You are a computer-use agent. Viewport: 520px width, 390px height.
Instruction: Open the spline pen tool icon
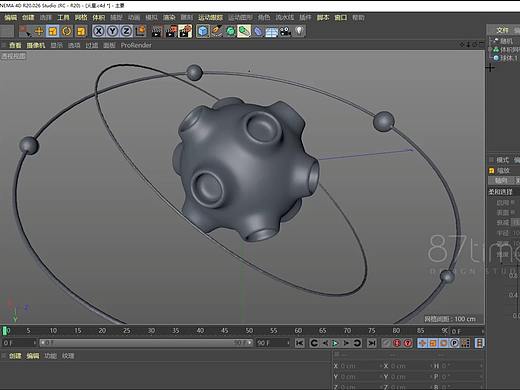pyautogui.click(x=217, y=31)
